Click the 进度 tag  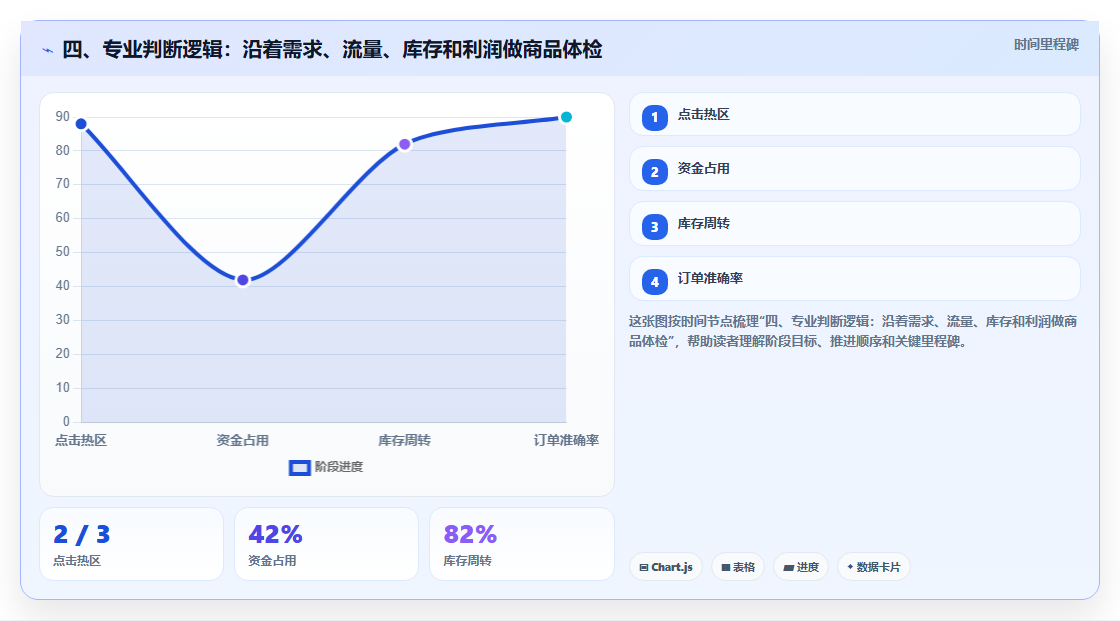coord(801,567)
